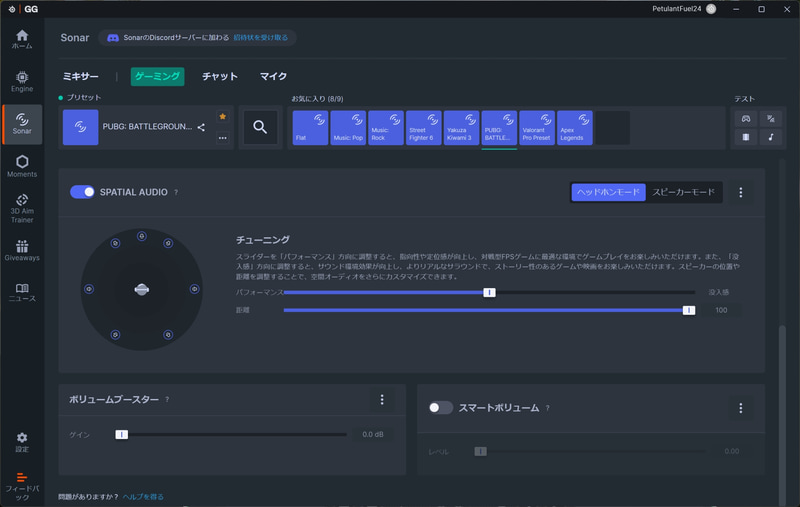
Task: Turn off the SPATIAL AUDIO toggle
Action: point(82,192)
